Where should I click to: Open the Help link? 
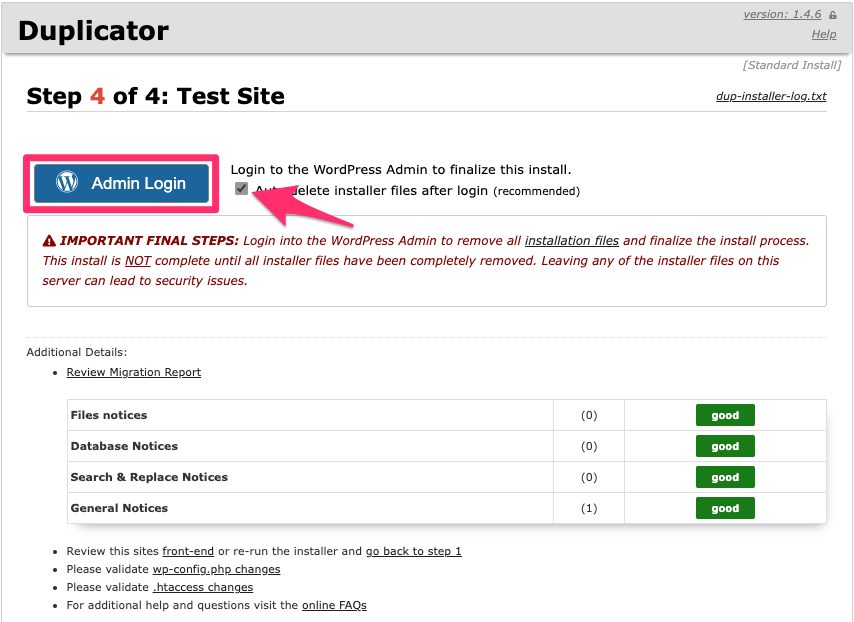pos(824,34)
